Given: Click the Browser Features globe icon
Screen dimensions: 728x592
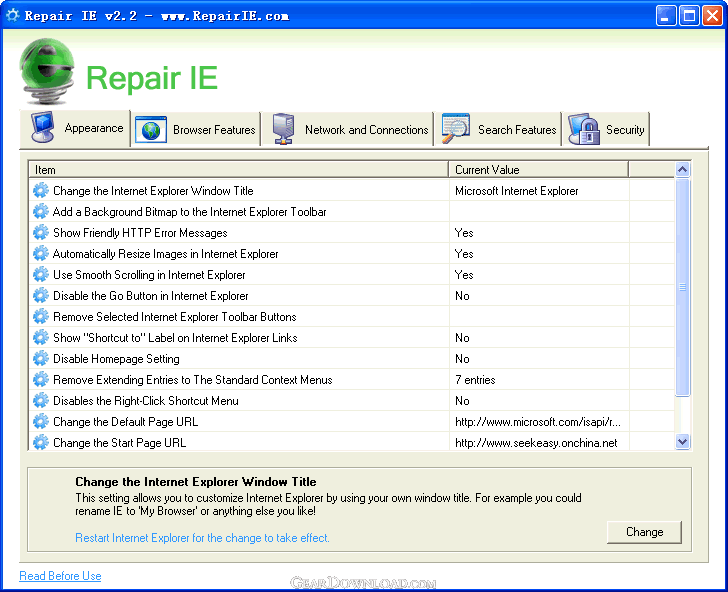Looking at the screenshot, I should pyautogui.click(x=151, y=130).
